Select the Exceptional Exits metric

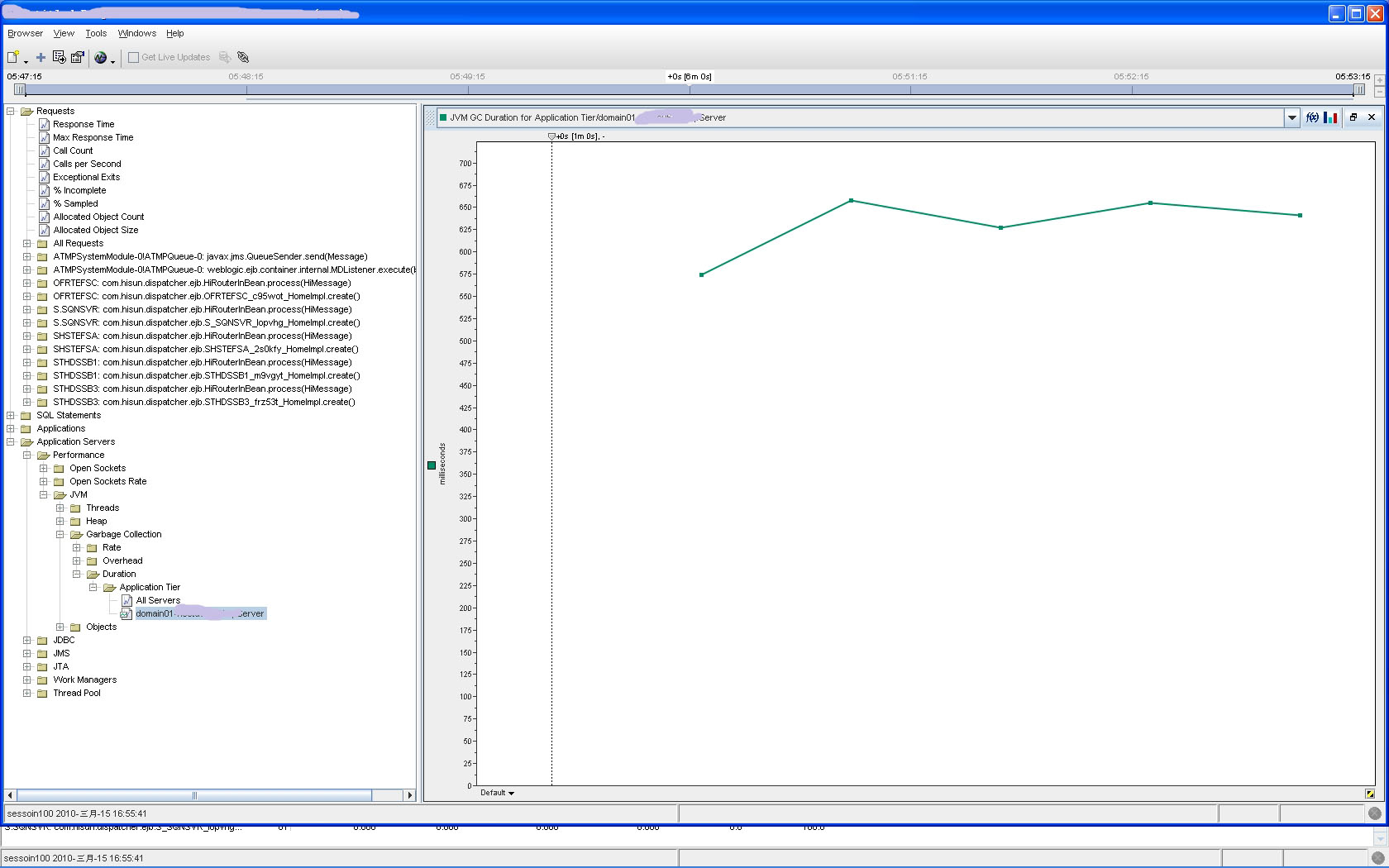click(86, 177)
